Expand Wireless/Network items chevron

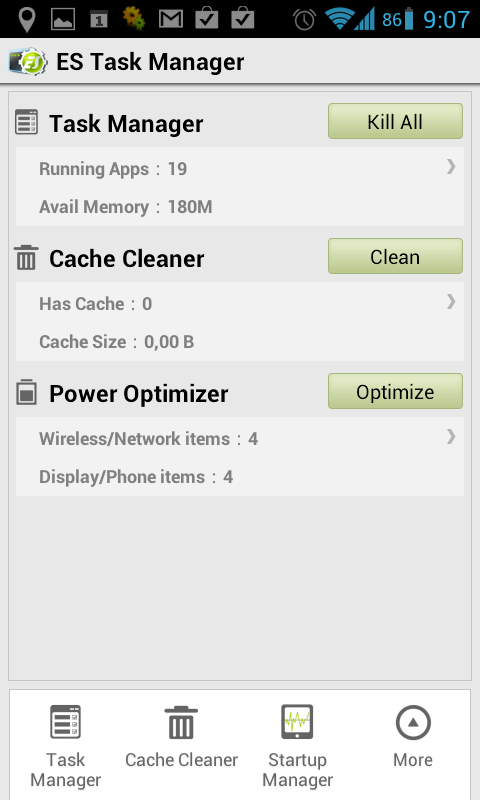click(450, 437)
